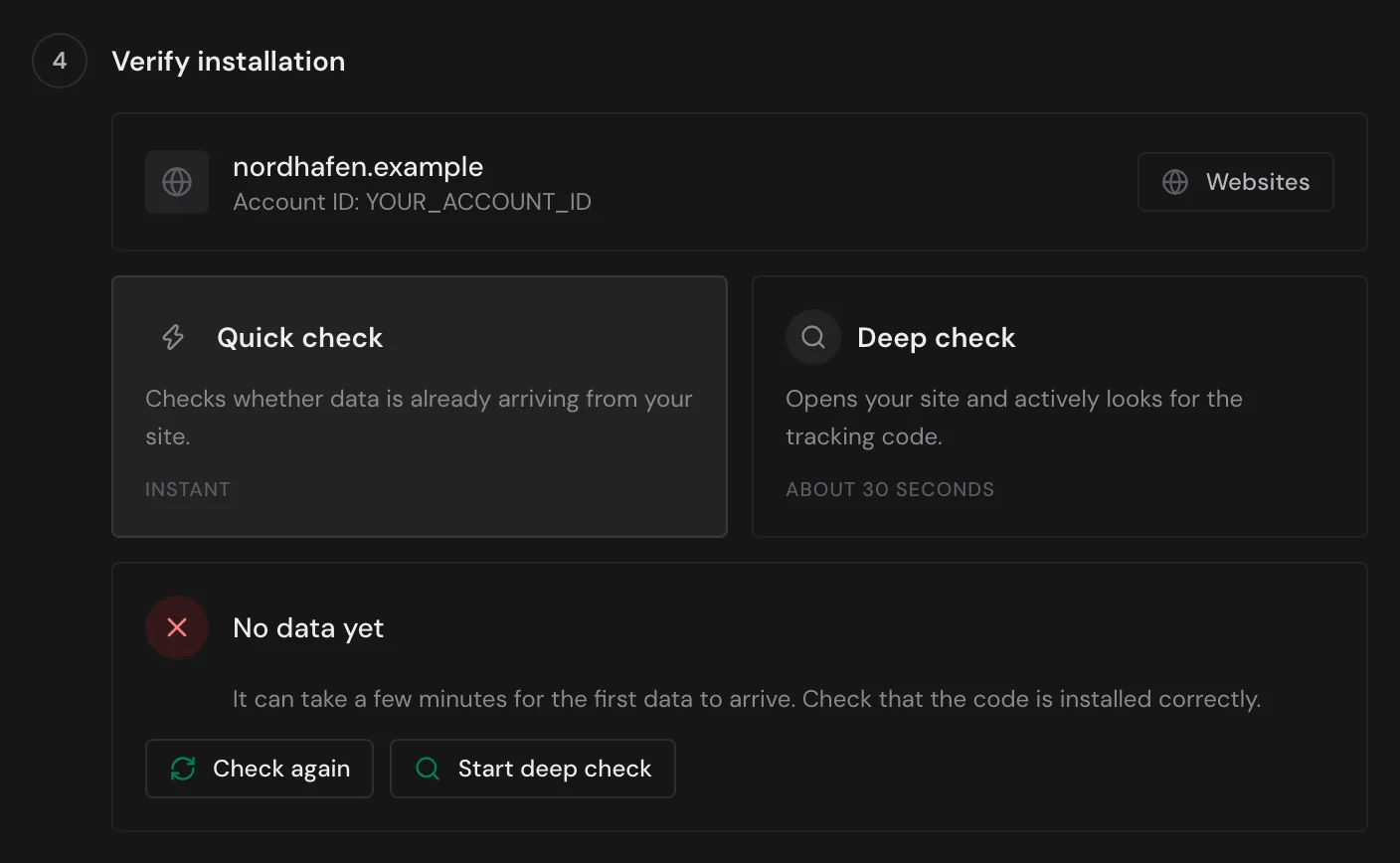Image resolution: width=1400 pixels, height=863 pixels.
Task: Click the magnifier Deep check icon
Action: pos(813,337)
